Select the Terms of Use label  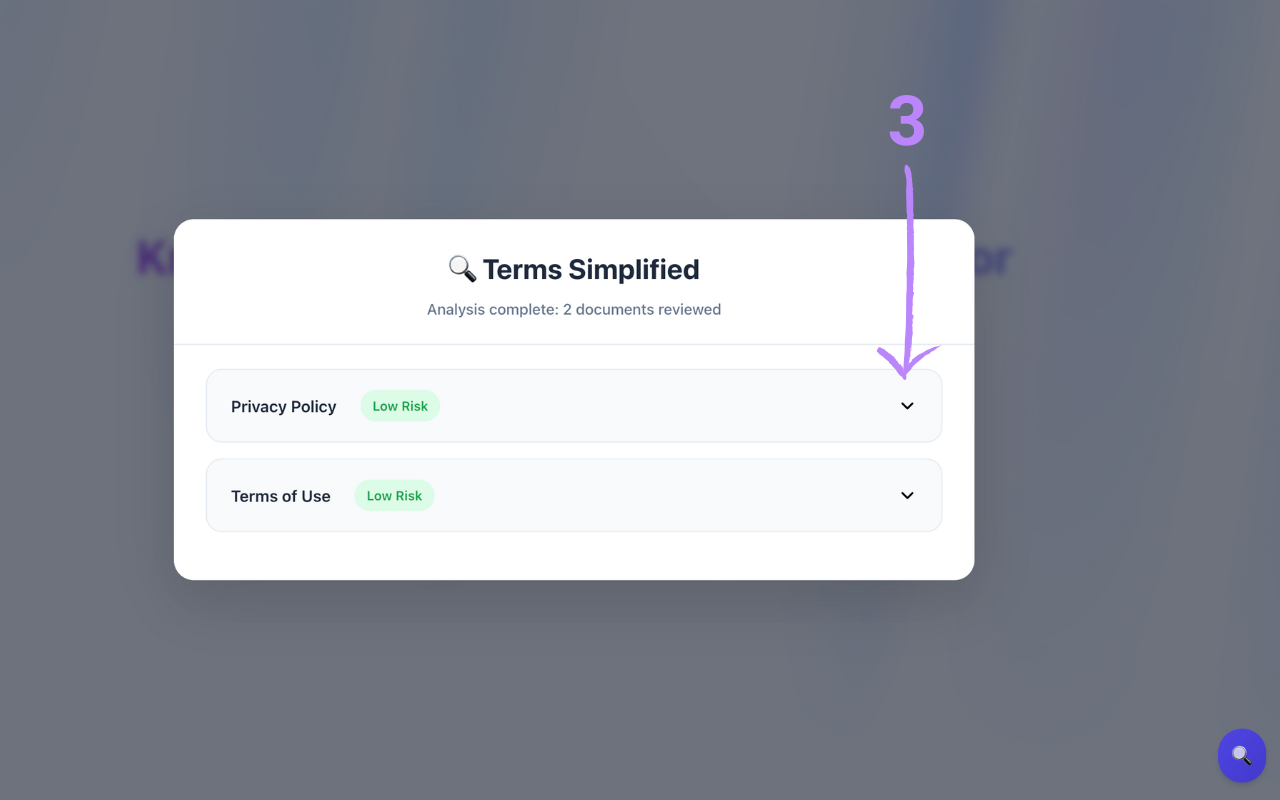coord(280,497)
